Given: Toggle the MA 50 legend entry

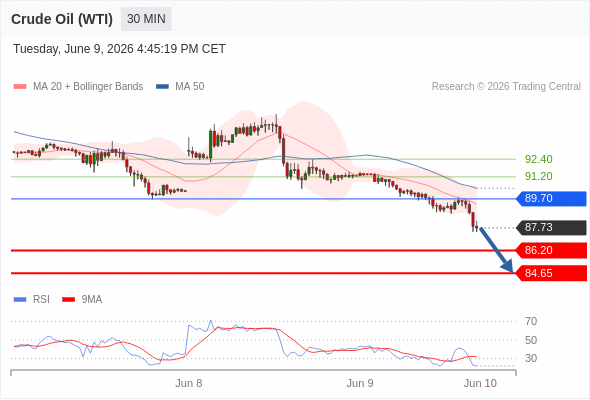Looking at the screenshot, I should pos(180,87).
